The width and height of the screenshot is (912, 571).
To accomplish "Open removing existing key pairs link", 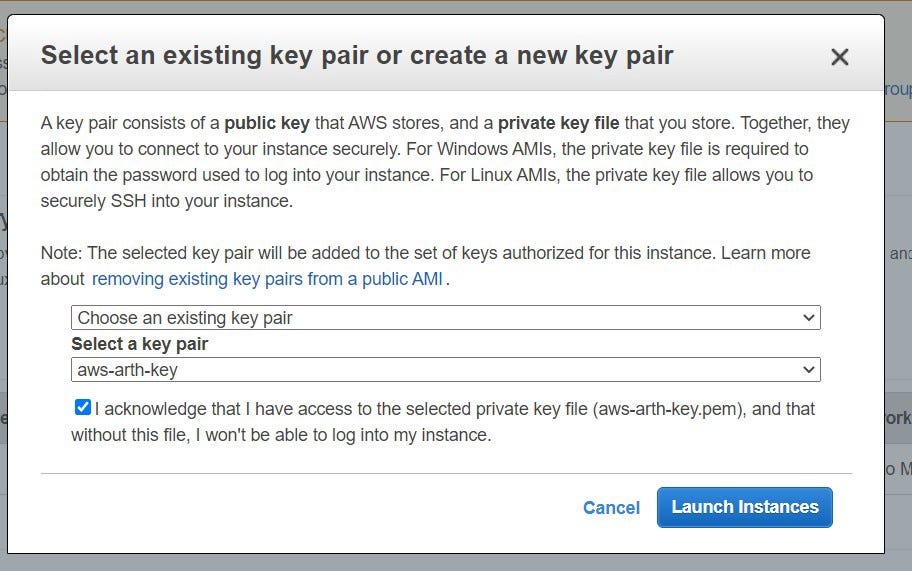I will click(268, 279).
